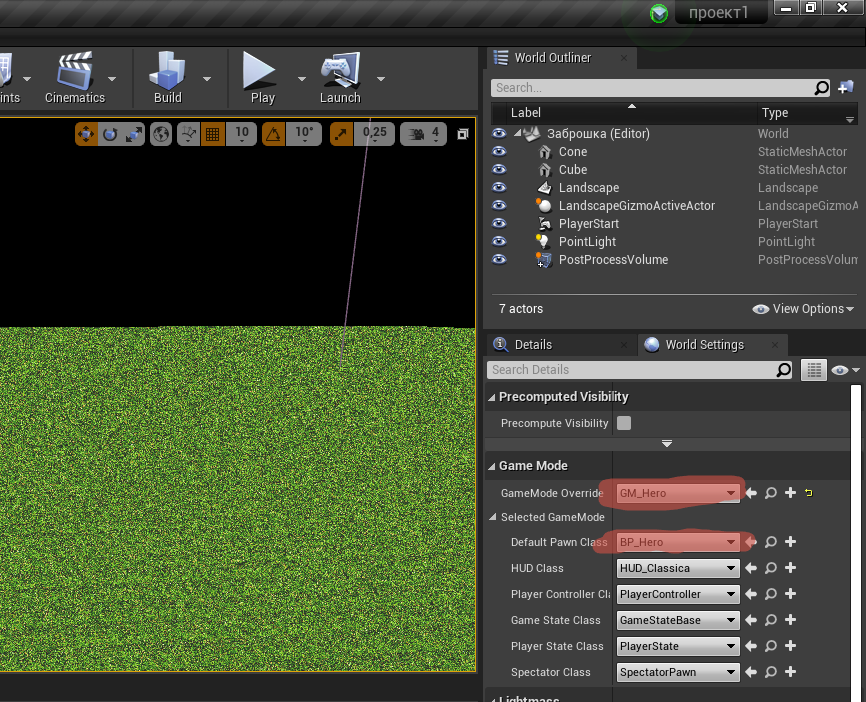Screen dimensions: 866x702
Task: Open Default Pawn Class BP_Hero dropdown
Action: (x=678, y=542)
